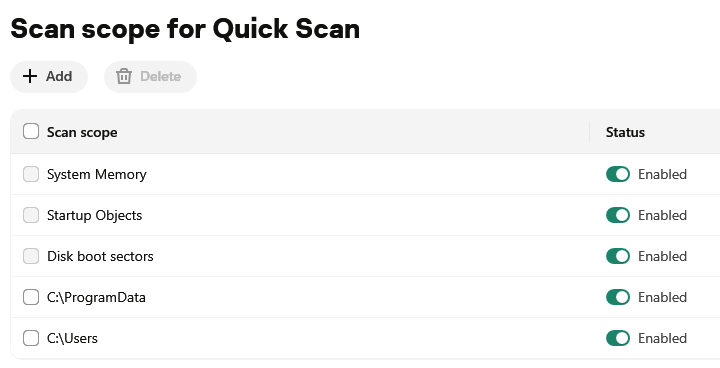720x368 pixels.
Task: Toggle off C:\ProgramData scan status
Action: click(x=618, y=297)
